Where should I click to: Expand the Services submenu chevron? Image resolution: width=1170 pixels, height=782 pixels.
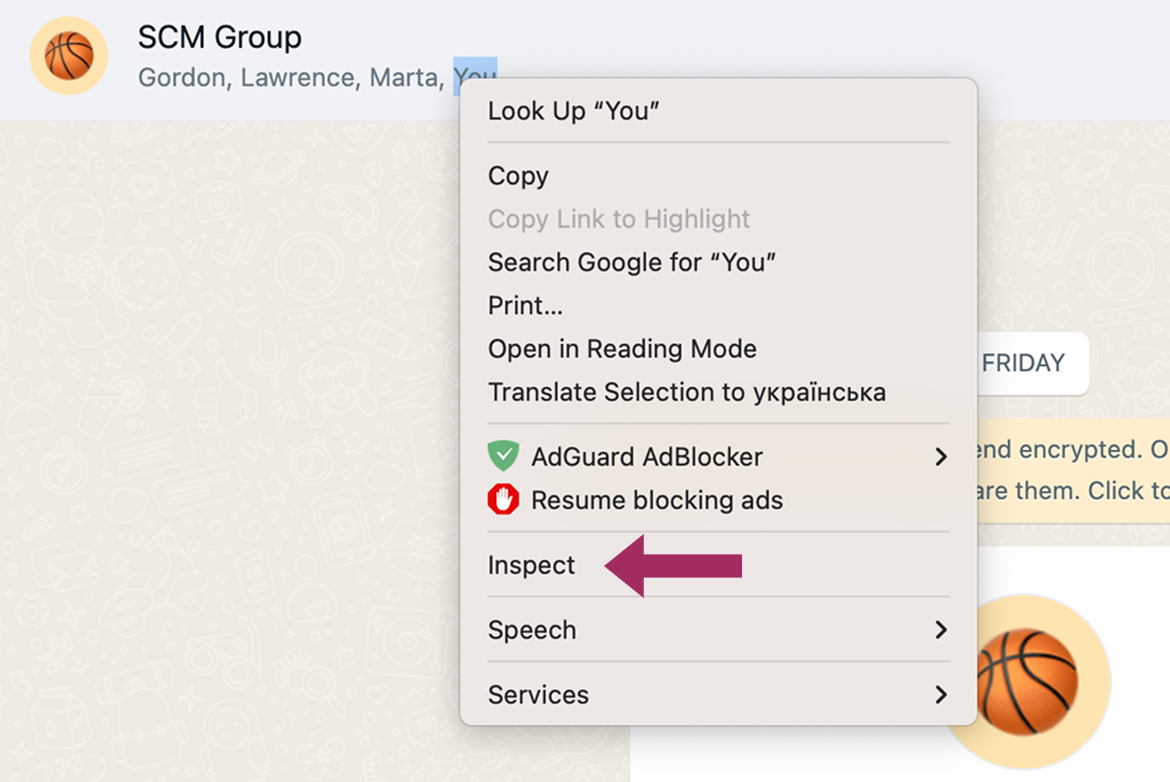coord(940,694)
